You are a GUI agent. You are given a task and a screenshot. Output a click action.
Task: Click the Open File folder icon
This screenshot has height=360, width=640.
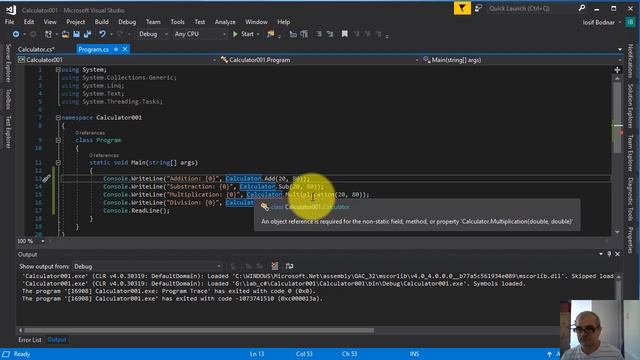click(65, 34)
